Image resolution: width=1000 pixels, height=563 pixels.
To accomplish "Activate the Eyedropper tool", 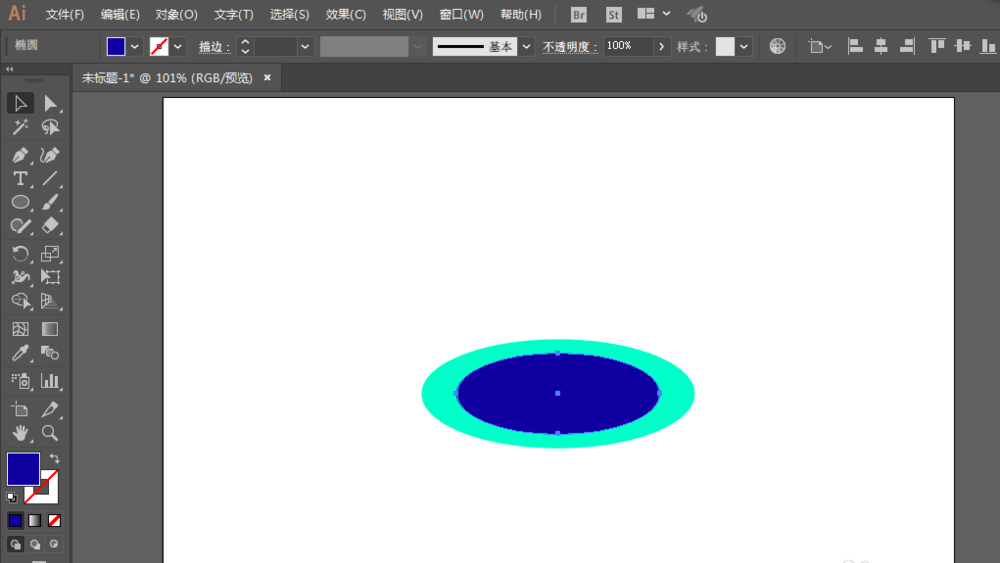I will (x=20, y=353).
